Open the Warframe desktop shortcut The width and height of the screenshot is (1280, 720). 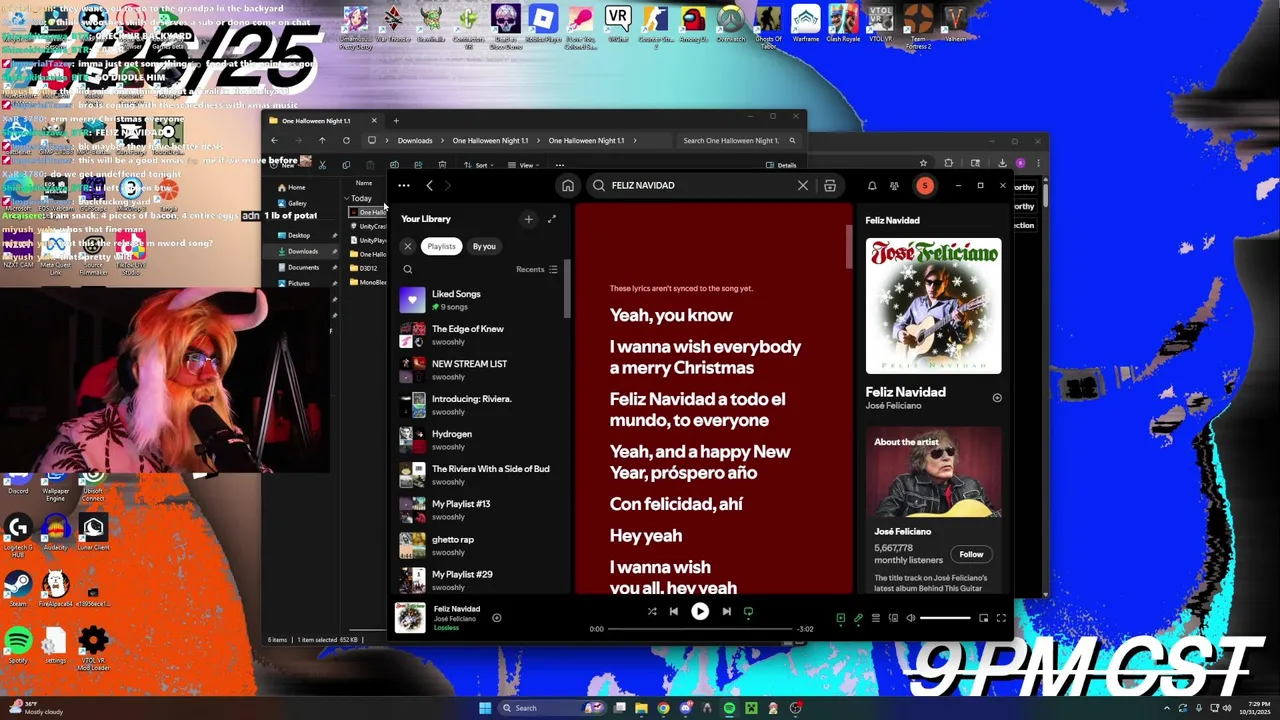(805, 25)
